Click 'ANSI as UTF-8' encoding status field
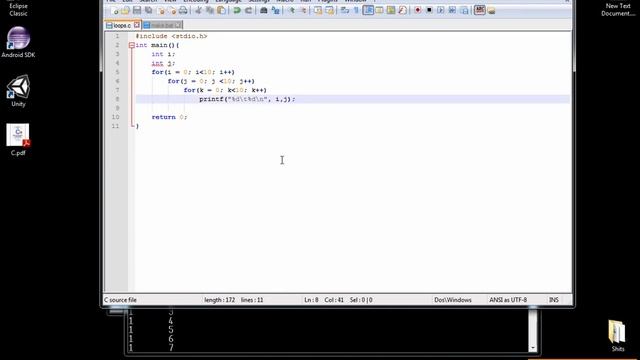This screenshot has height=360, width=640. pyautogui.click(x=508, y=300)
